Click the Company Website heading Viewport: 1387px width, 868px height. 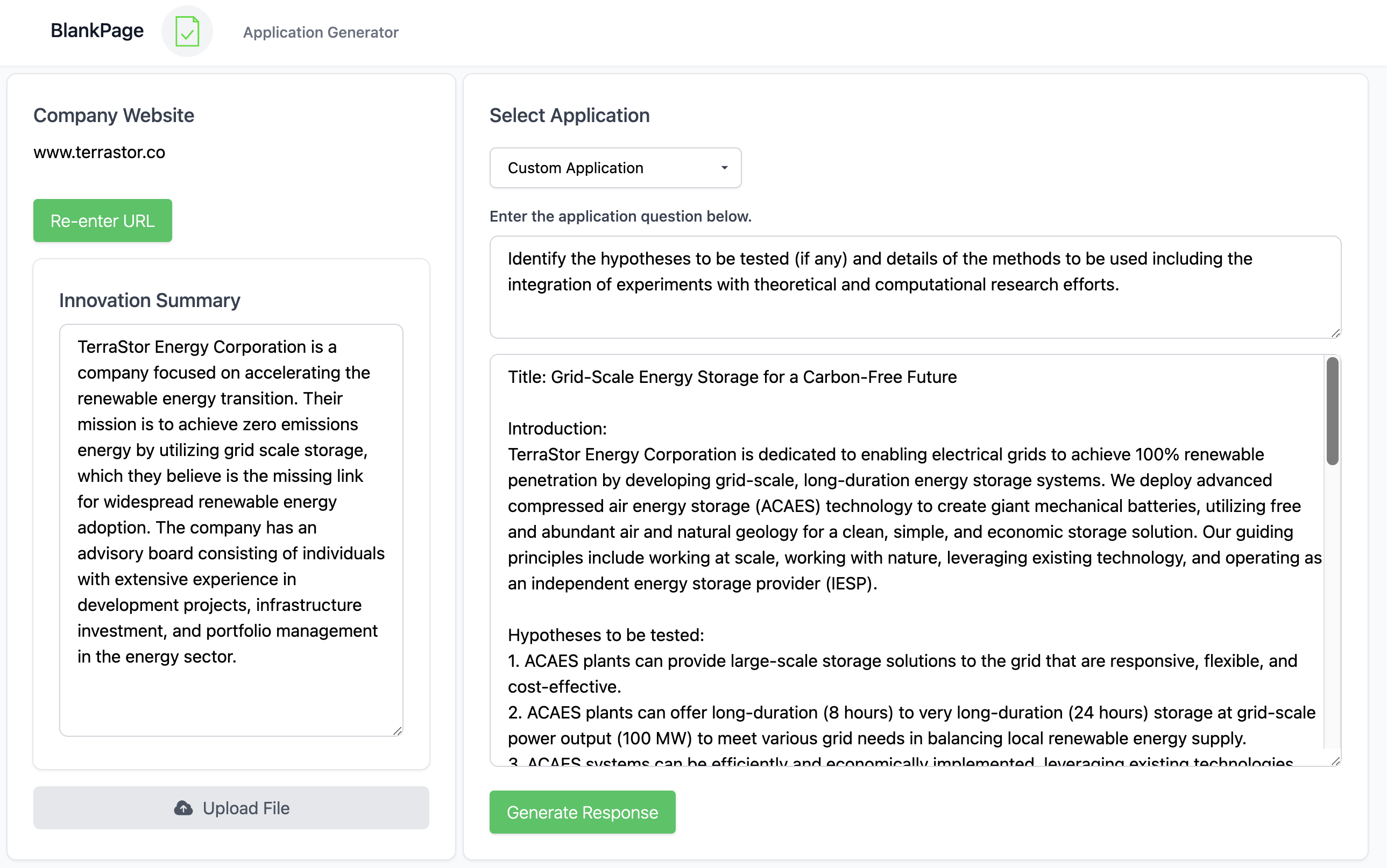114,116
